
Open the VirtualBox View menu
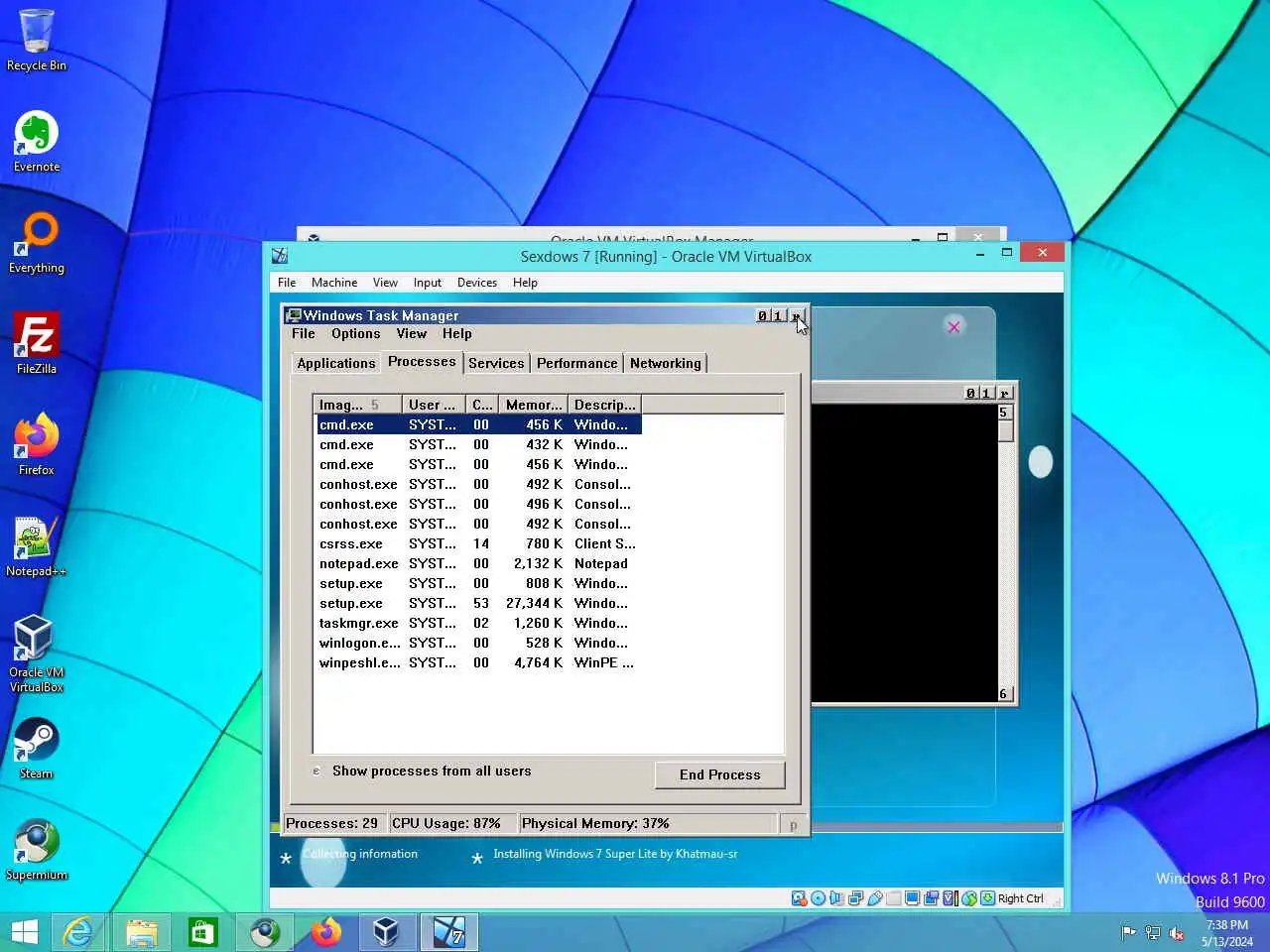pyautogui.click(x=385, y=283)
